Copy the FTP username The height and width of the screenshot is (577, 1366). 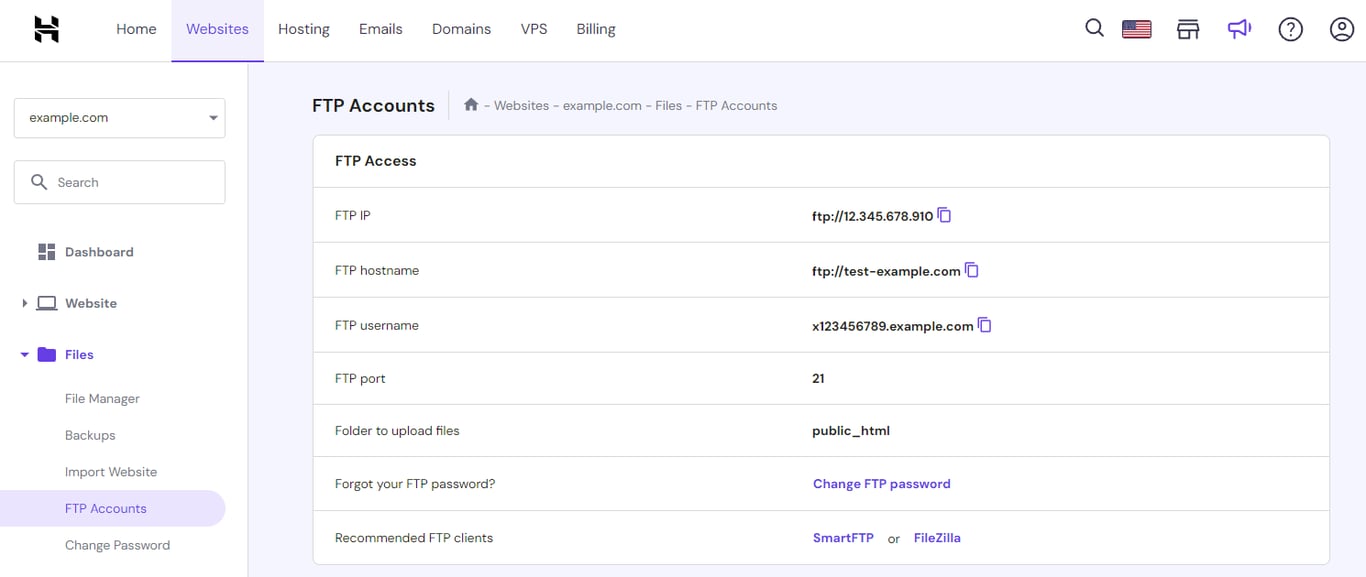[984, 324]
